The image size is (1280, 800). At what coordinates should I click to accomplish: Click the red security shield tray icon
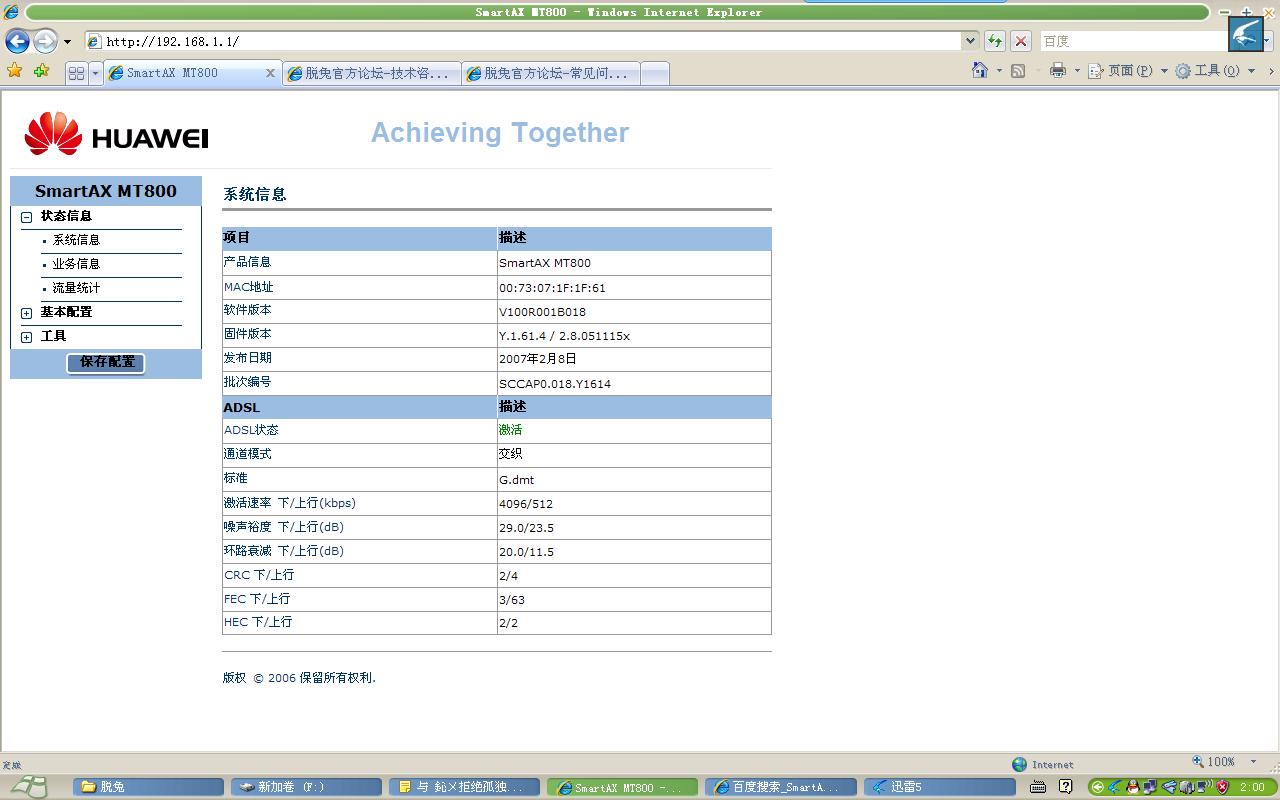(x=1222, y=787)
